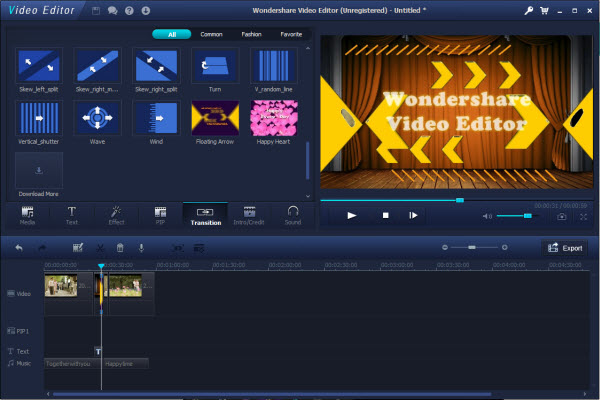
Task: Click the timeline toolbar icon right of microphone
Action: 178,248
